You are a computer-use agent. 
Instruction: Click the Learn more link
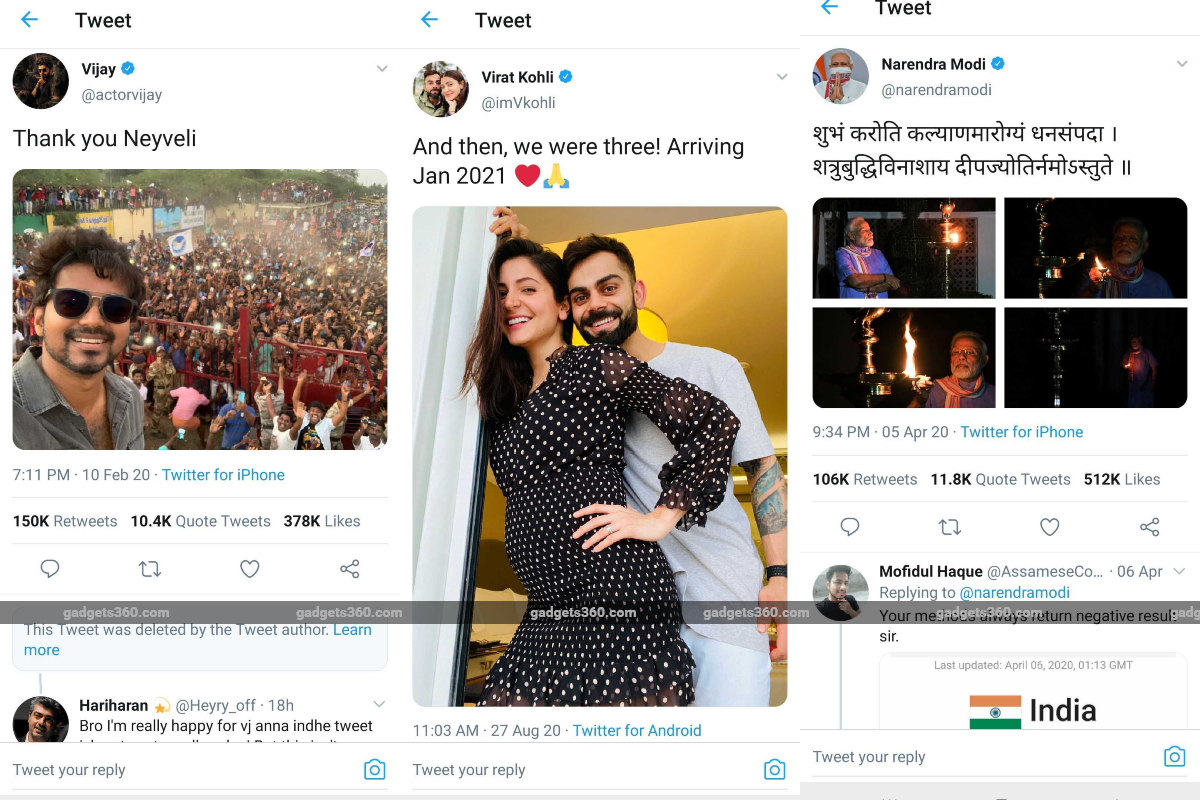(351, 629)
